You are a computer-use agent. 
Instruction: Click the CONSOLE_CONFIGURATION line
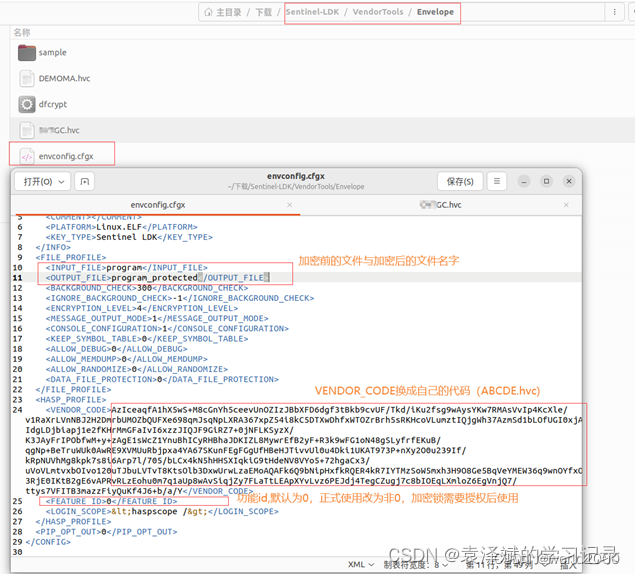[167, 329]
